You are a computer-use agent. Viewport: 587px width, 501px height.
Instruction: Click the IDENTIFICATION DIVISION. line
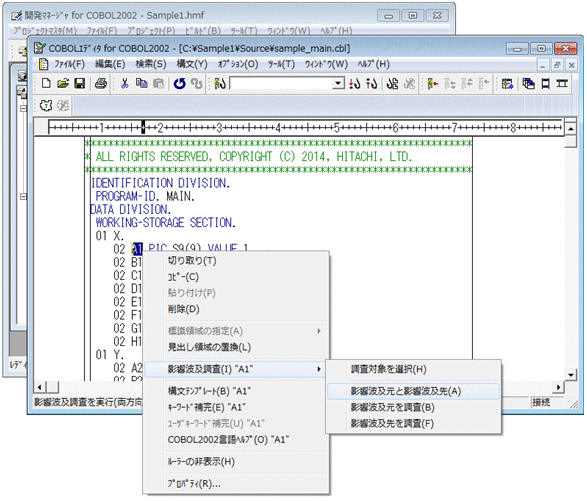(x=160, y=183)
